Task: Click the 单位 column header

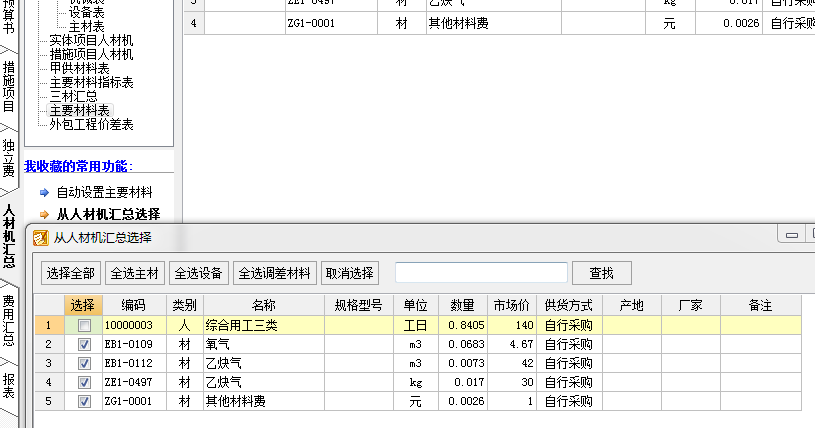Action: point(415,305)
